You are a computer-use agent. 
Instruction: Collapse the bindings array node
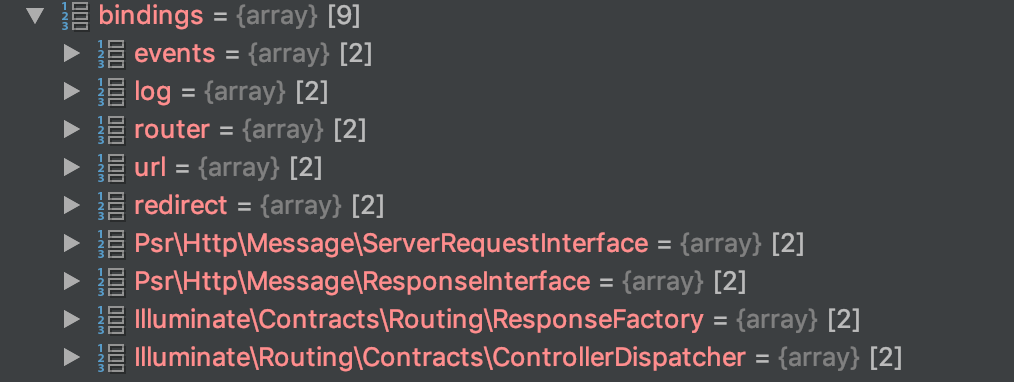36,17
